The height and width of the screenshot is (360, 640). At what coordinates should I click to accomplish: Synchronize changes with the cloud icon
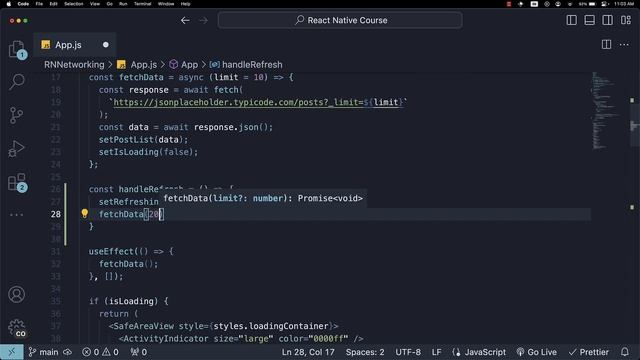68,352
